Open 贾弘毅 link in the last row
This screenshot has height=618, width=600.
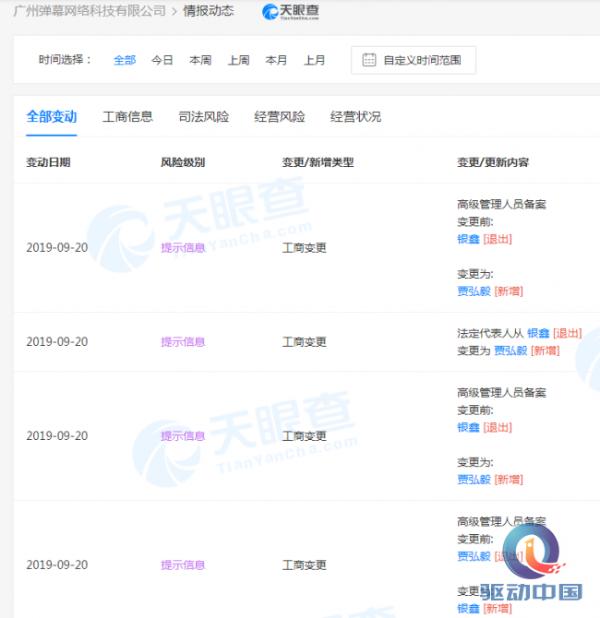tap(474, 556)
